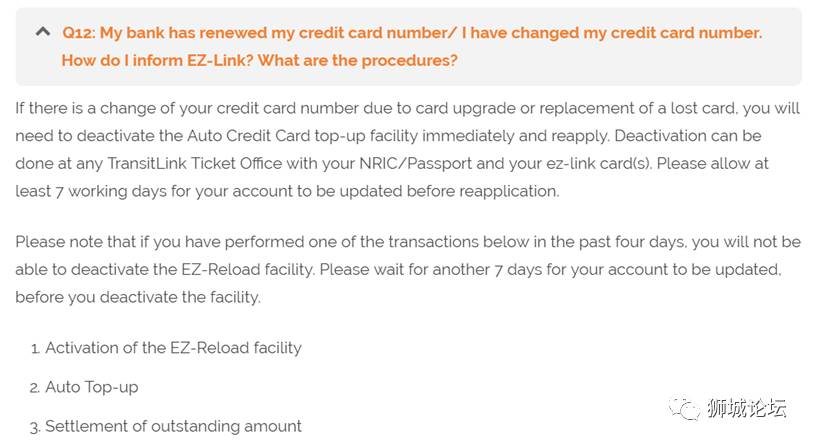Click 'least 7 working days' text line
Viewport: 813px width, 444px height.
(x=96, y=191)
